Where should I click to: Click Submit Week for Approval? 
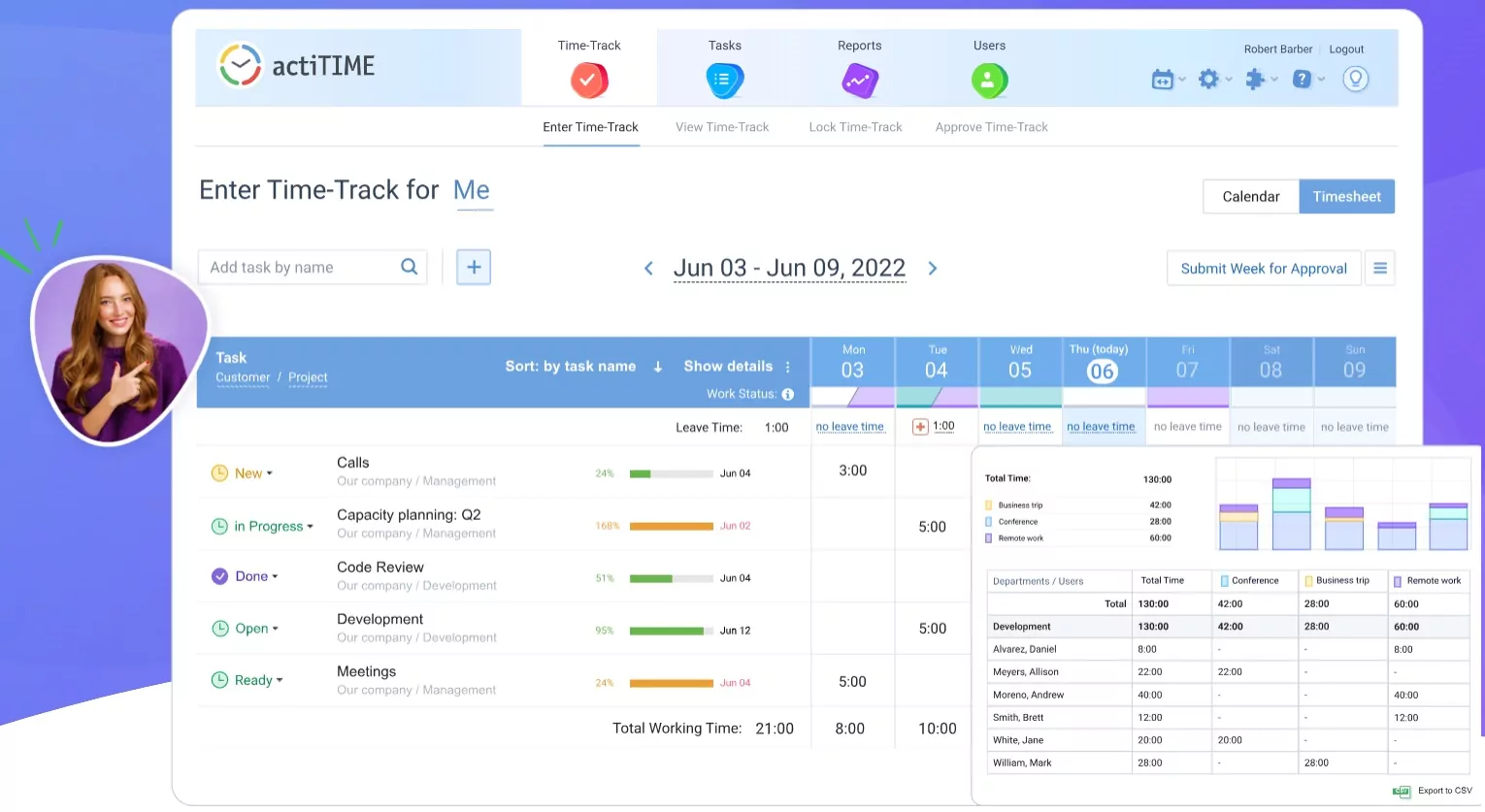(1264, 269)
